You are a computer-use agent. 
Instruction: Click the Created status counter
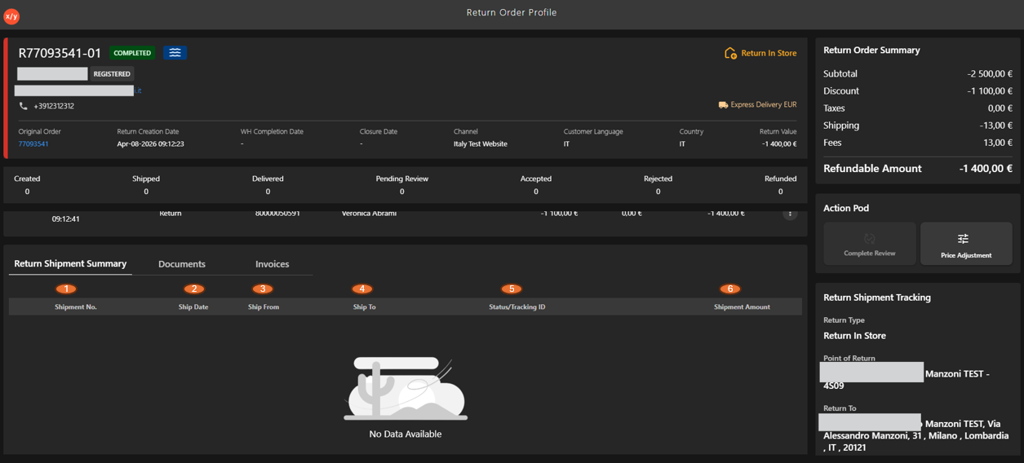point(27,185)
